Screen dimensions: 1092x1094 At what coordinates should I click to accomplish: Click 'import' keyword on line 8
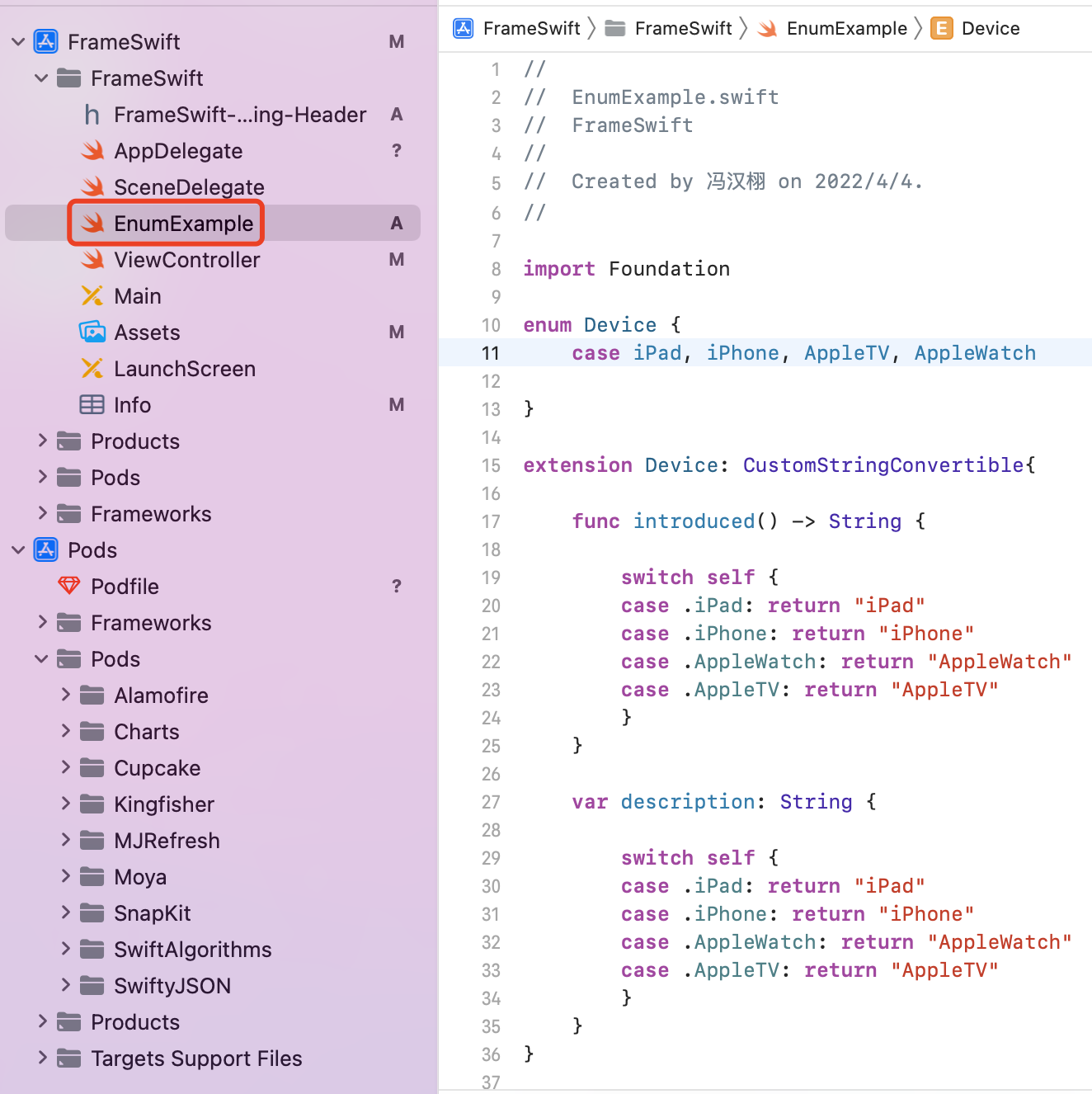pyautogui.click(x=559, y=269)
